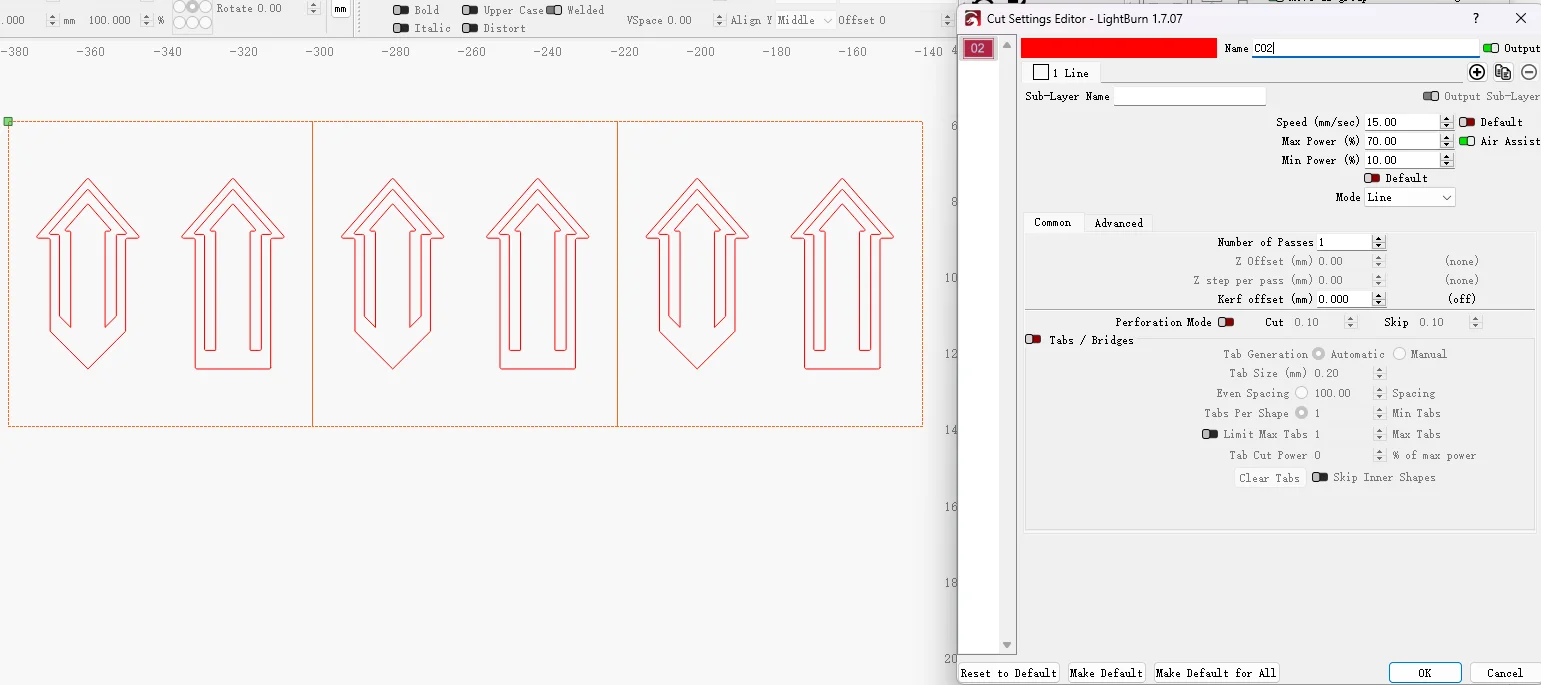The image size is (1541, 685).
Task: Click the Number of Passes field
Action: coord(1344,242)
